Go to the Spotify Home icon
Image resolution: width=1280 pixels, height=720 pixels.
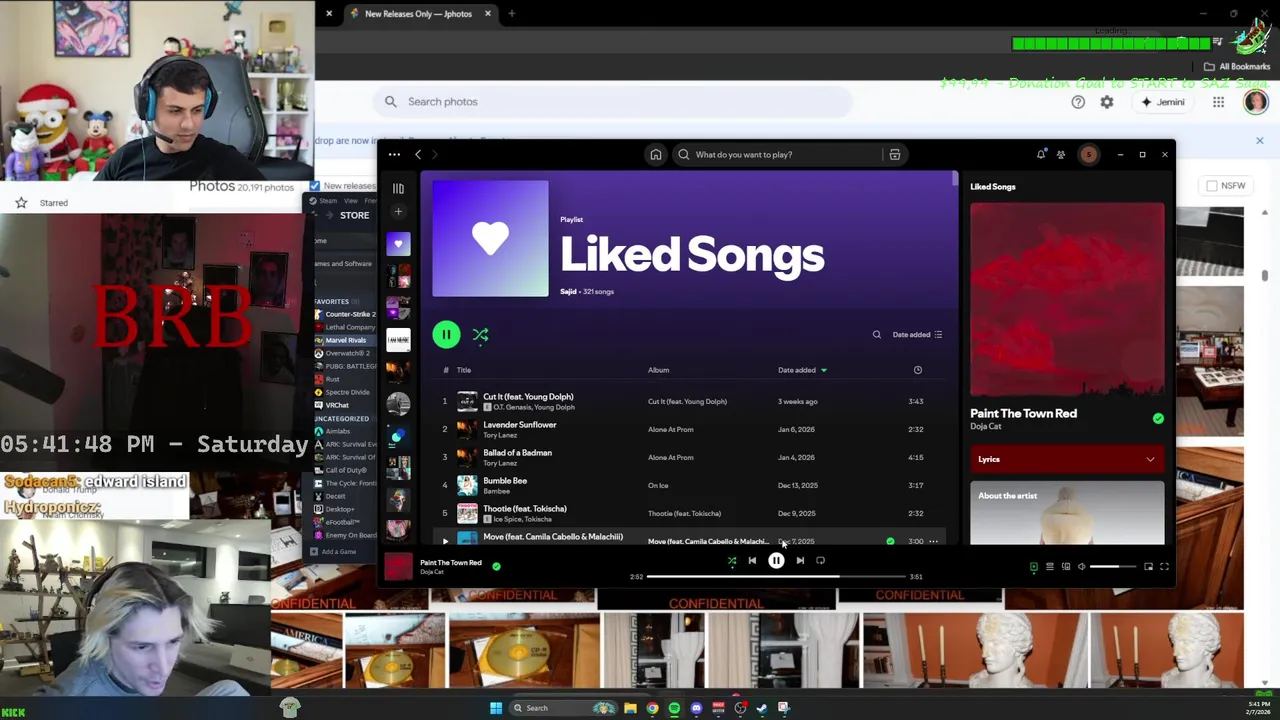coord(655,155)
